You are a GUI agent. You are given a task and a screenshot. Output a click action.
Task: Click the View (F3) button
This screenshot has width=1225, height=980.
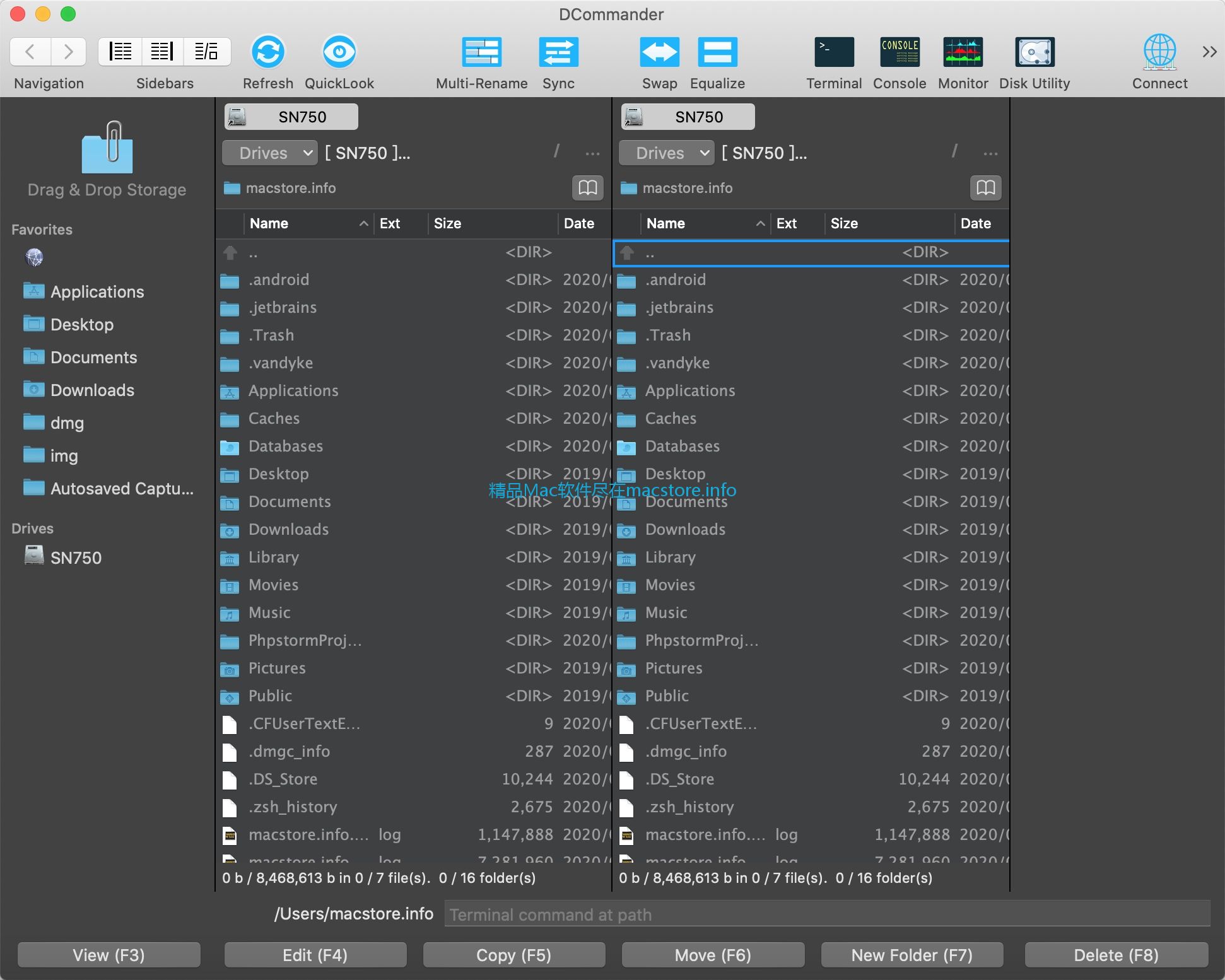click(108, 955)
